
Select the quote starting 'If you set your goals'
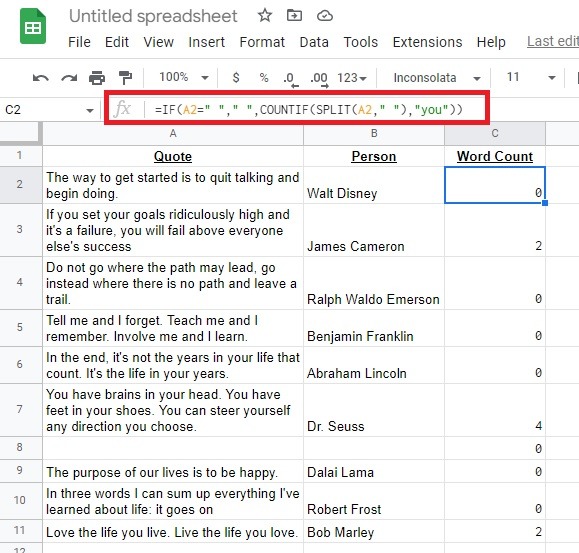(173, 230)
